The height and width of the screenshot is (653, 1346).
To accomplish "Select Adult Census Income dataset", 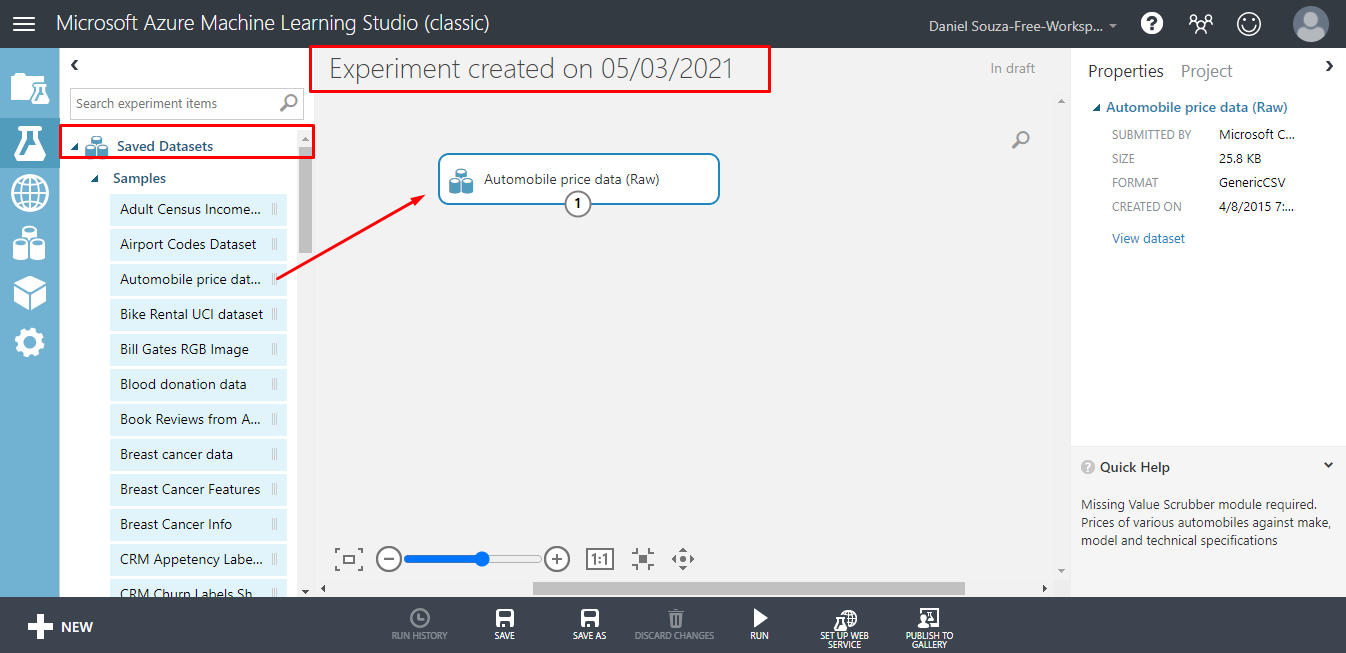I will (198, 209).
